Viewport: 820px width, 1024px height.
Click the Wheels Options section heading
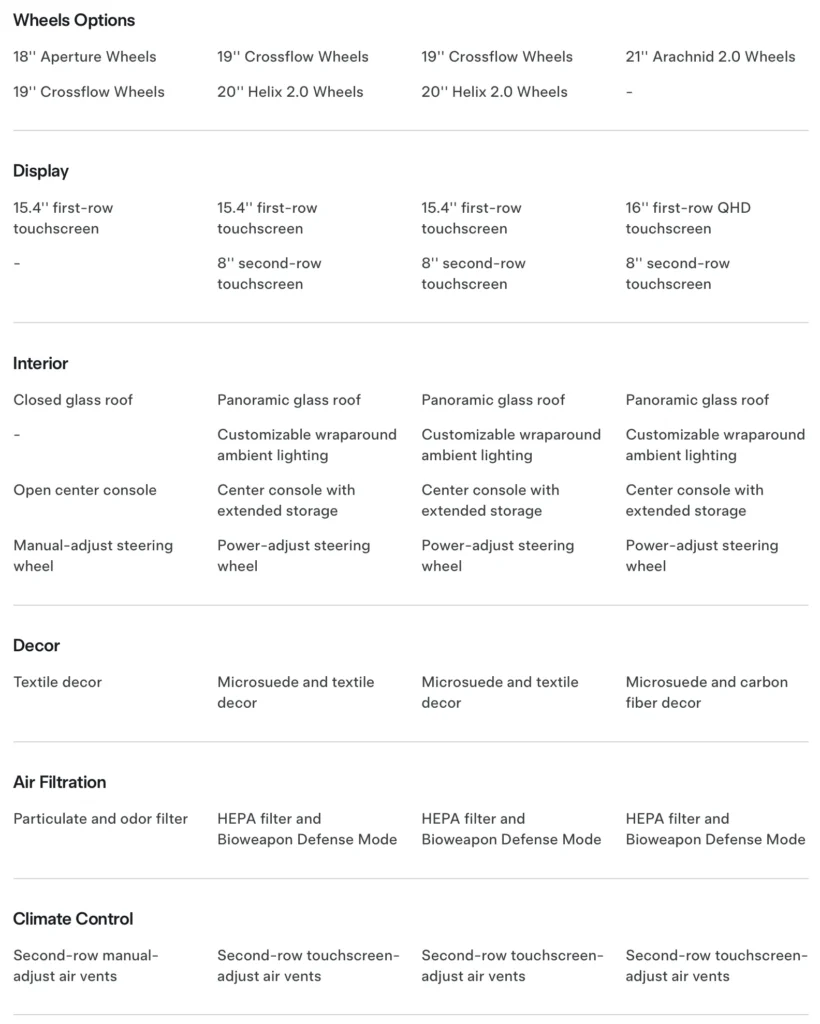(74, 20)
